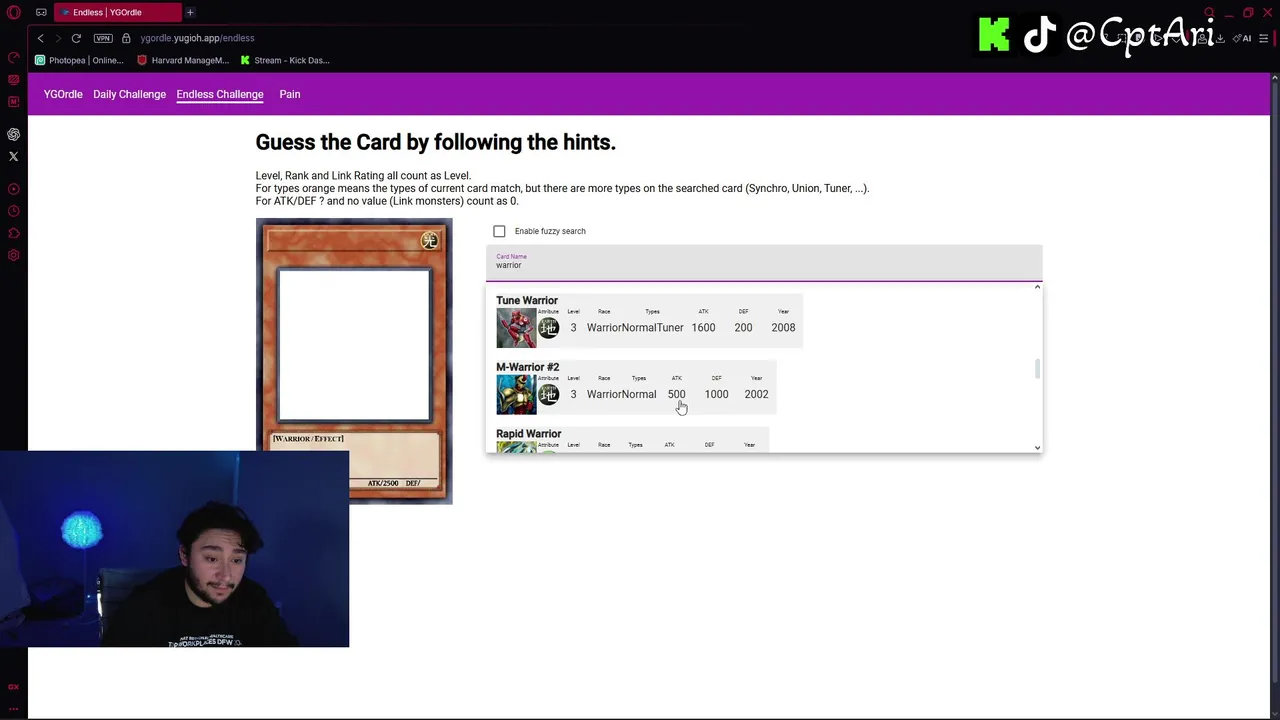Open browsing history clock icon
Image resolution: width=1280 pixels, height=720 pixels.
(14, 211)
